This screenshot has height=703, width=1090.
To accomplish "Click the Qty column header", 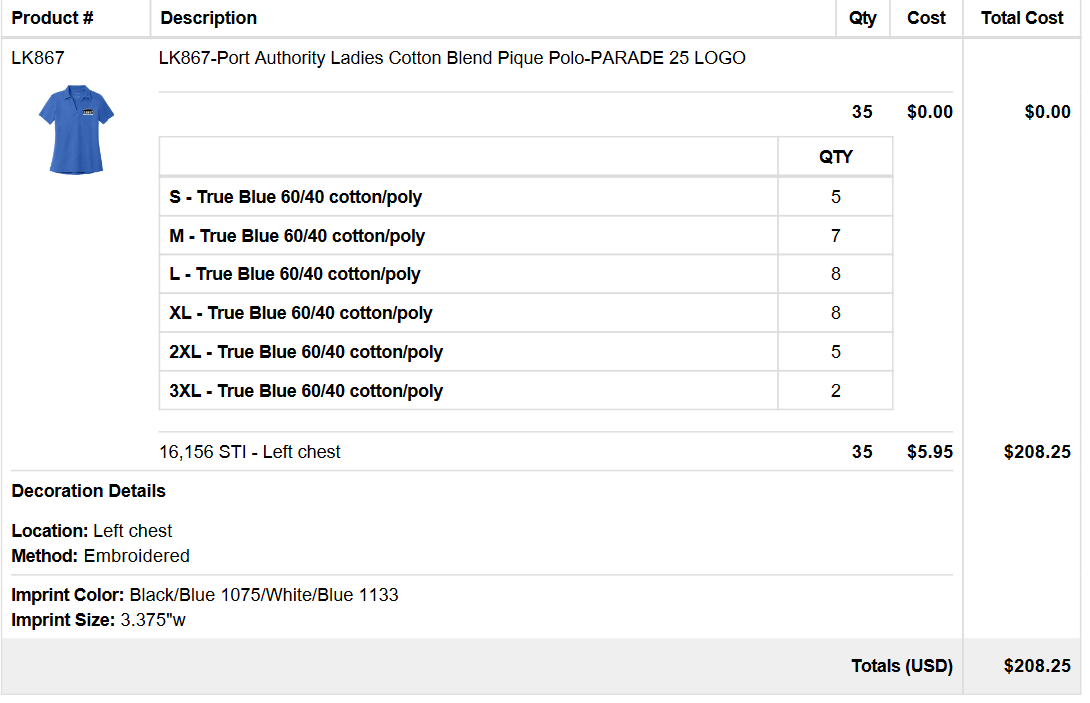I will click(x=862, y=18).
